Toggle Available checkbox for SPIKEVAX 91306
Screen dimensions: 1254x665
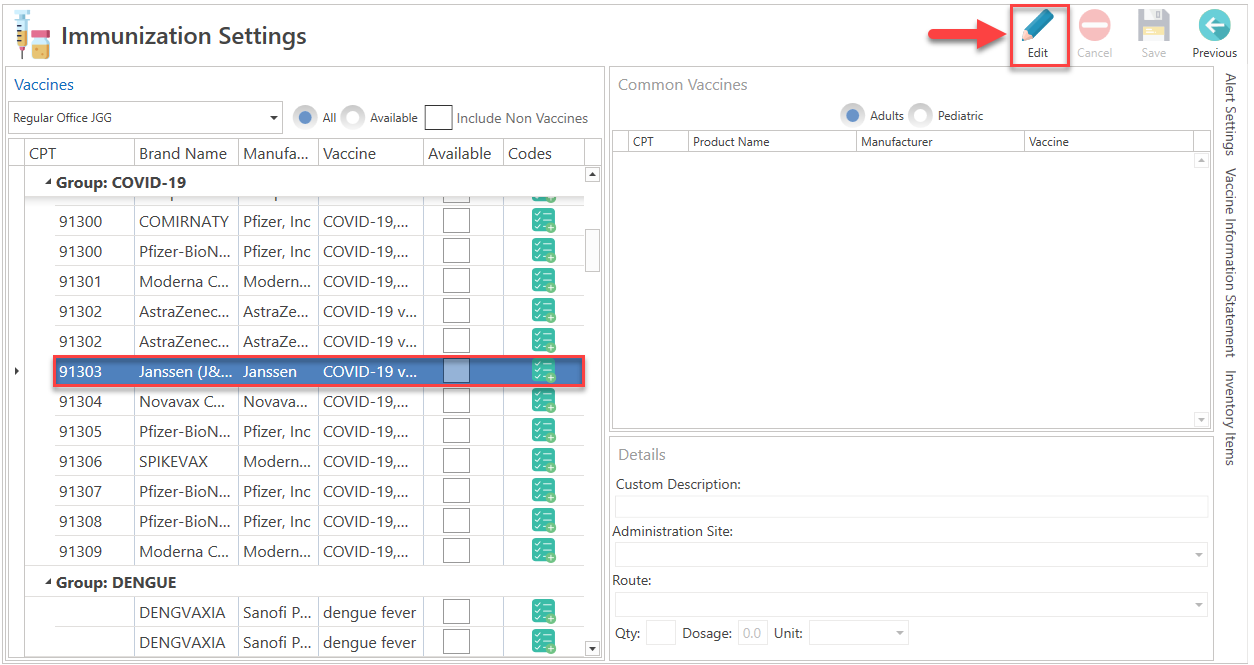click(x=457, y=461)
